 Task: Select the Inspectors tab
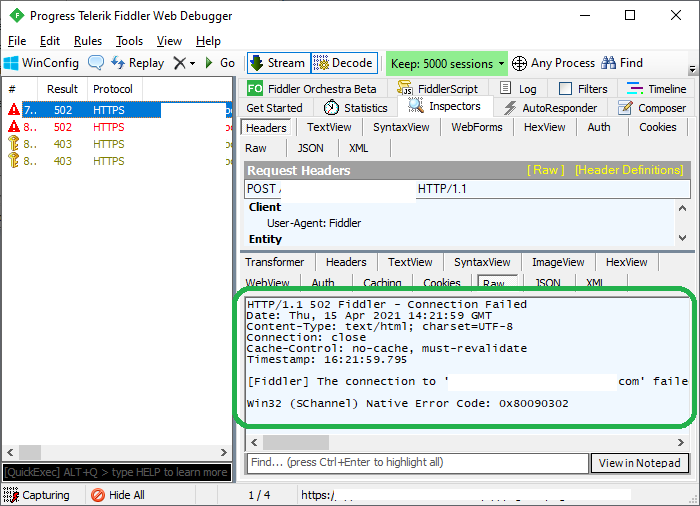click(445, 106)
